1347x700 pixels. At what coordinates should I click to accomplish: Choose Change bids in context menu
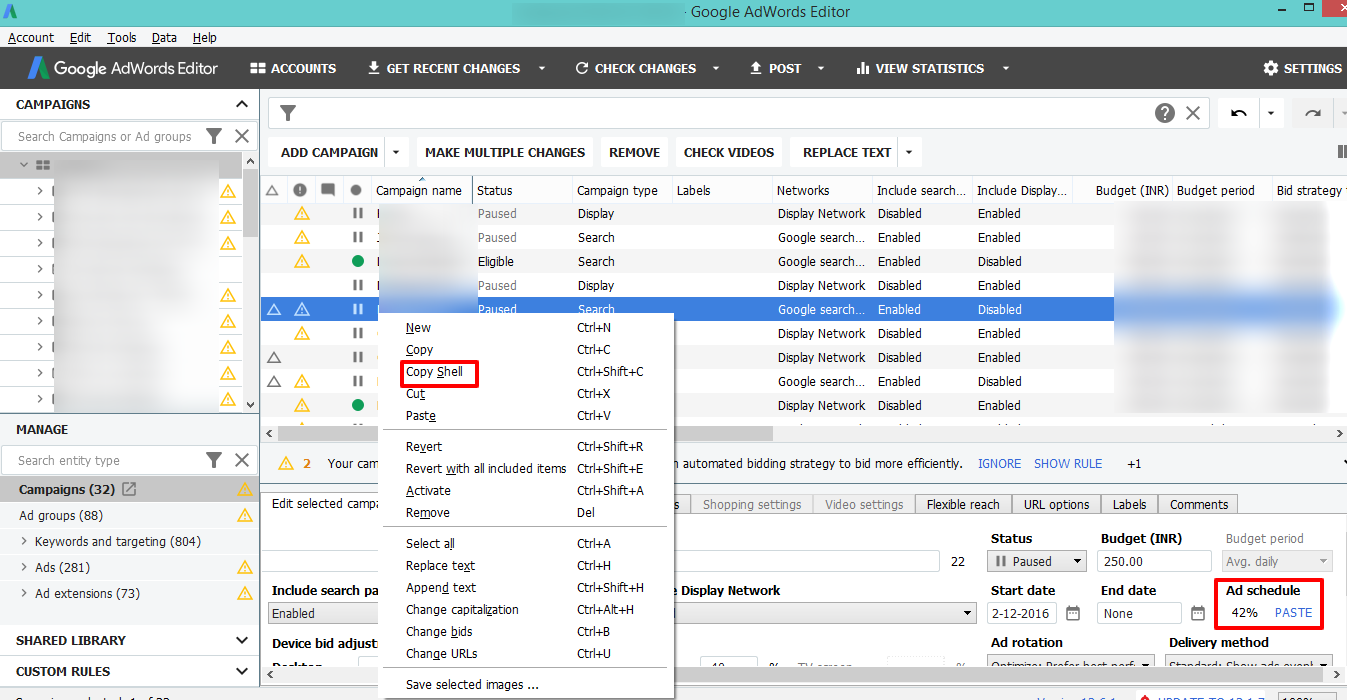pos(439,632)
